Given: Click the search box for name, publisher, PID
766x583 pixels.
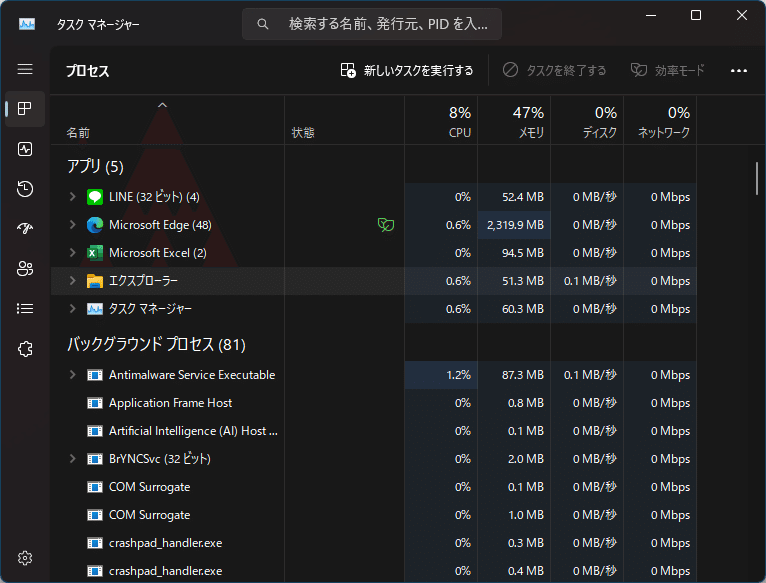Looking at the screenshot, I should [372, 24].
